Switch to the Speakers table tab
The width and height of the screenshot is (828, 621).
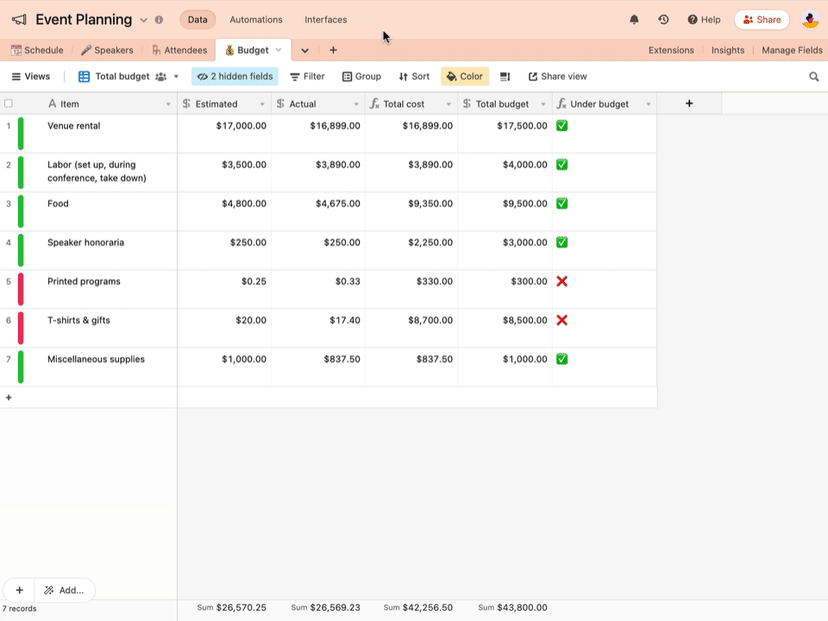107,49
